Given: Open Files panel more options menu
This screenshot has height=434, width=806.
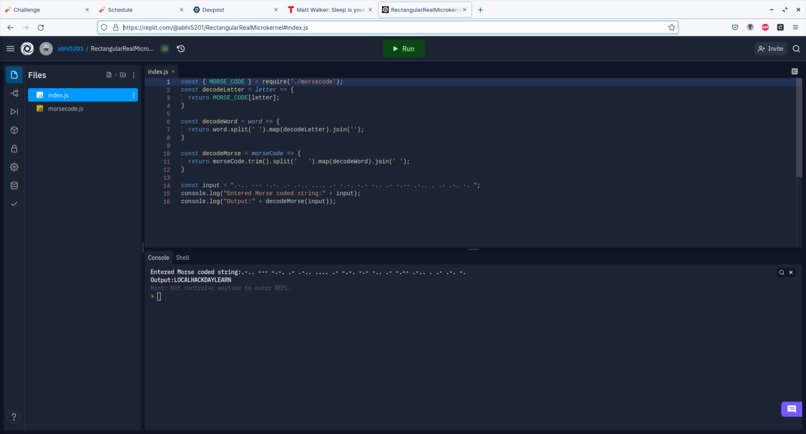Looking at the screenshot, I should 134,75.
